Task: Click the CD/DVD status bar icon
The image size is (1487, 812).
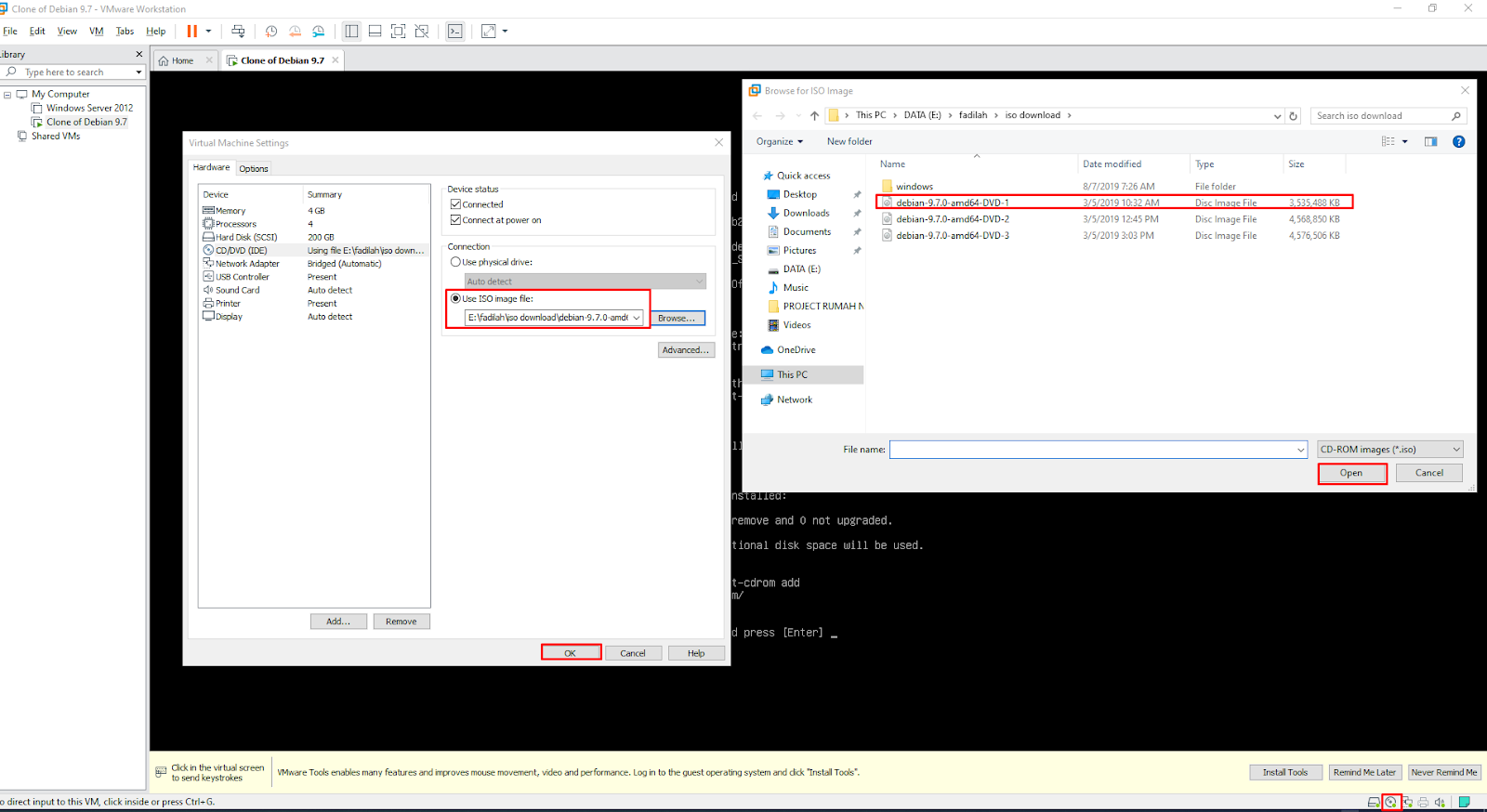Action: tap(1390, 802)
